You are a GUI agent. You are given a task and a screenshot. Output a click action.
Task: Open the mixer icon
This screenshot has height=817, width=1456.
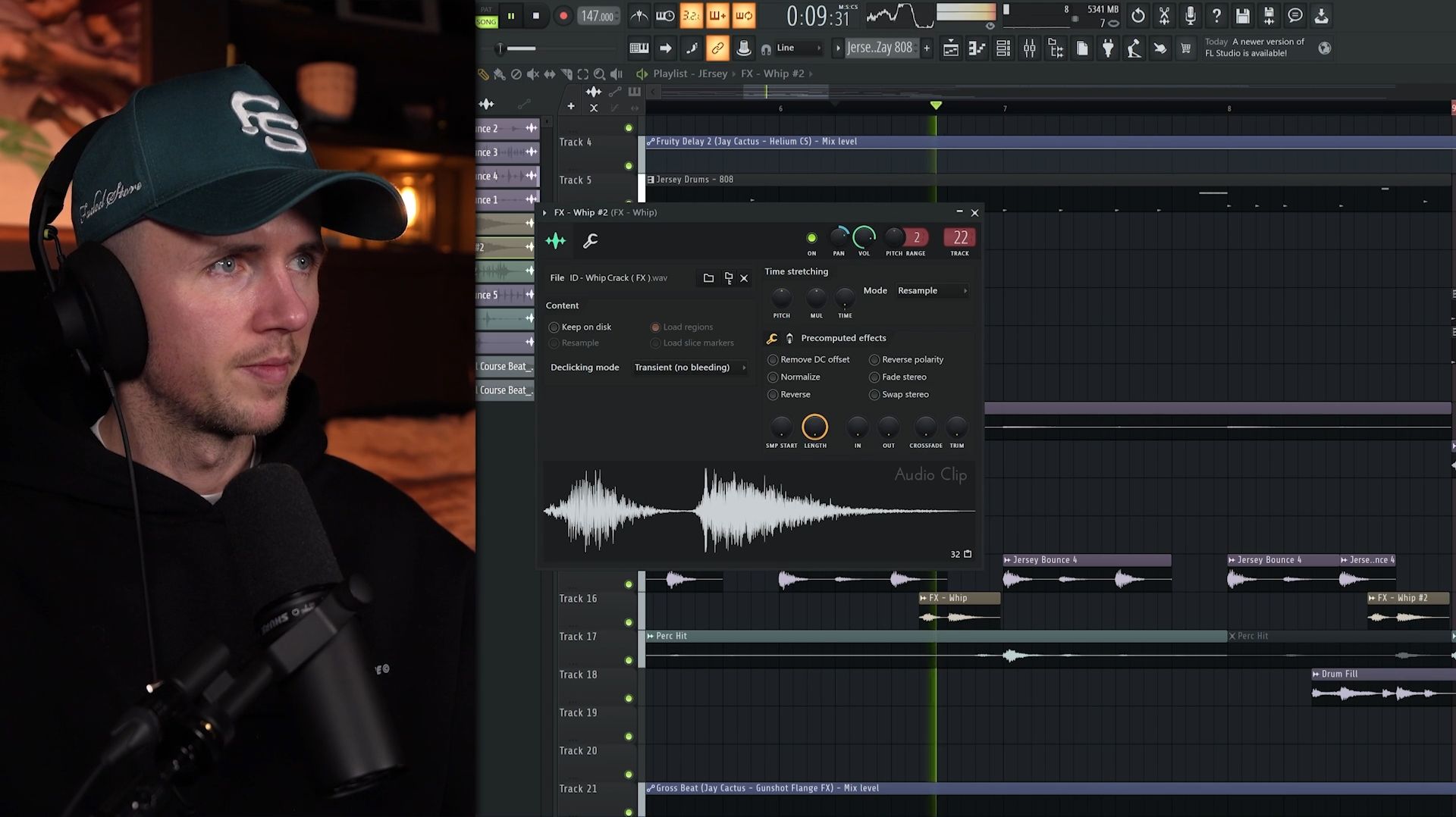click(x=1029, y=49)
